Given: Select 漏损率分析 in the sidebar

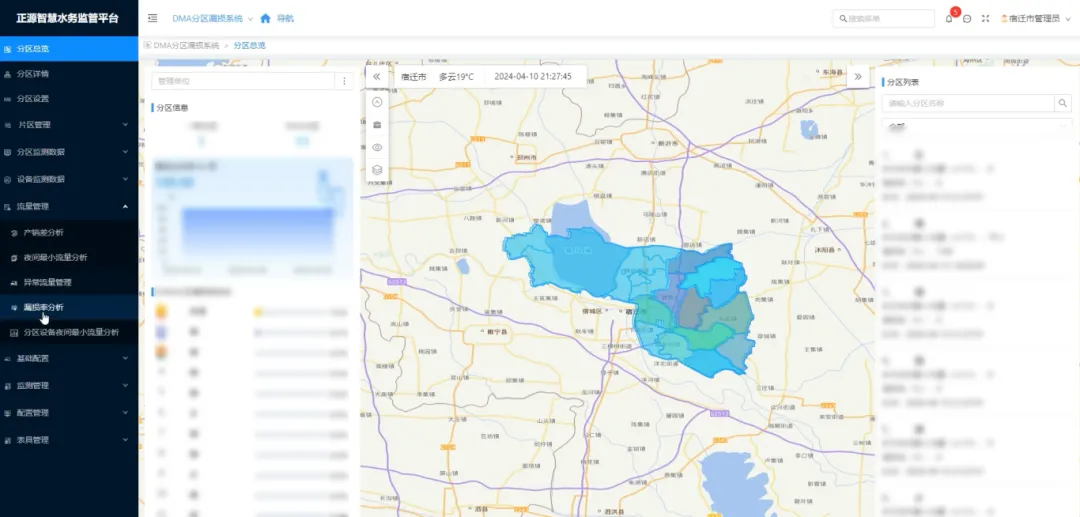Looking at the screenshot, I should [x=43, y=307].
